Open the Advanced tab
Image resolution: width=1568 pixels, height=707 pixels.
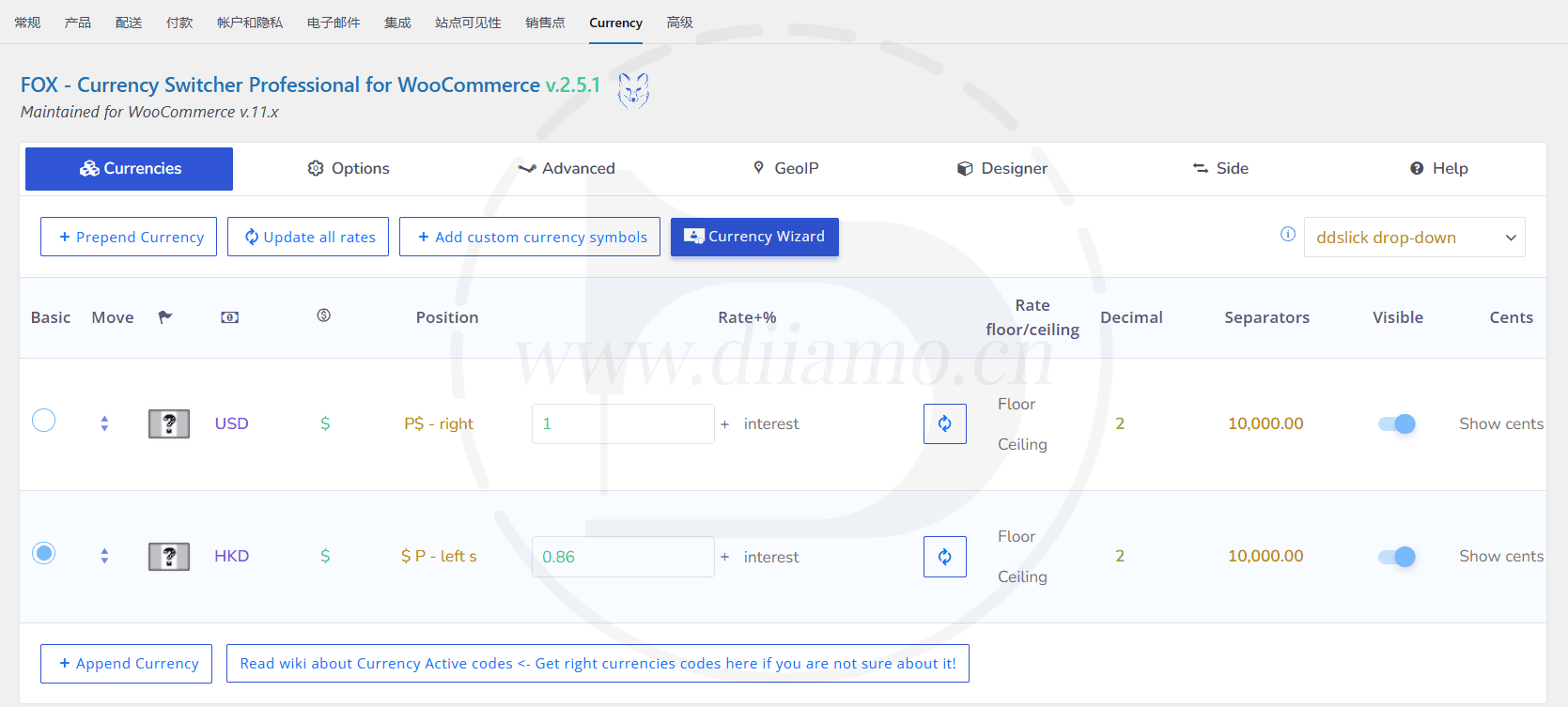click(567, 169)
